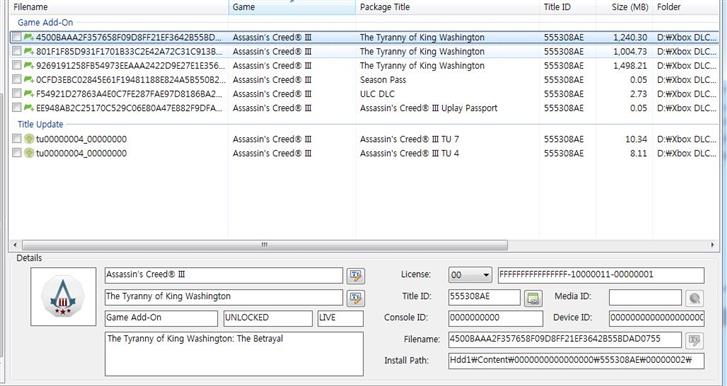Click title update icon on TU 4 row

pyautogui.click(x=29, y=152)
